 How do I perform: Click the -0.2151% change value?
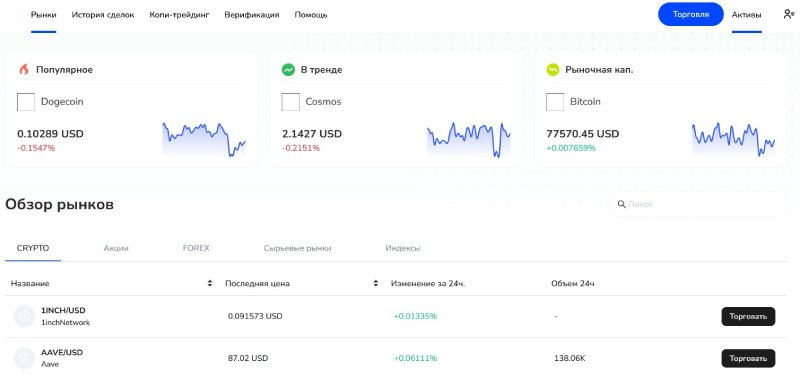(301, 148)
